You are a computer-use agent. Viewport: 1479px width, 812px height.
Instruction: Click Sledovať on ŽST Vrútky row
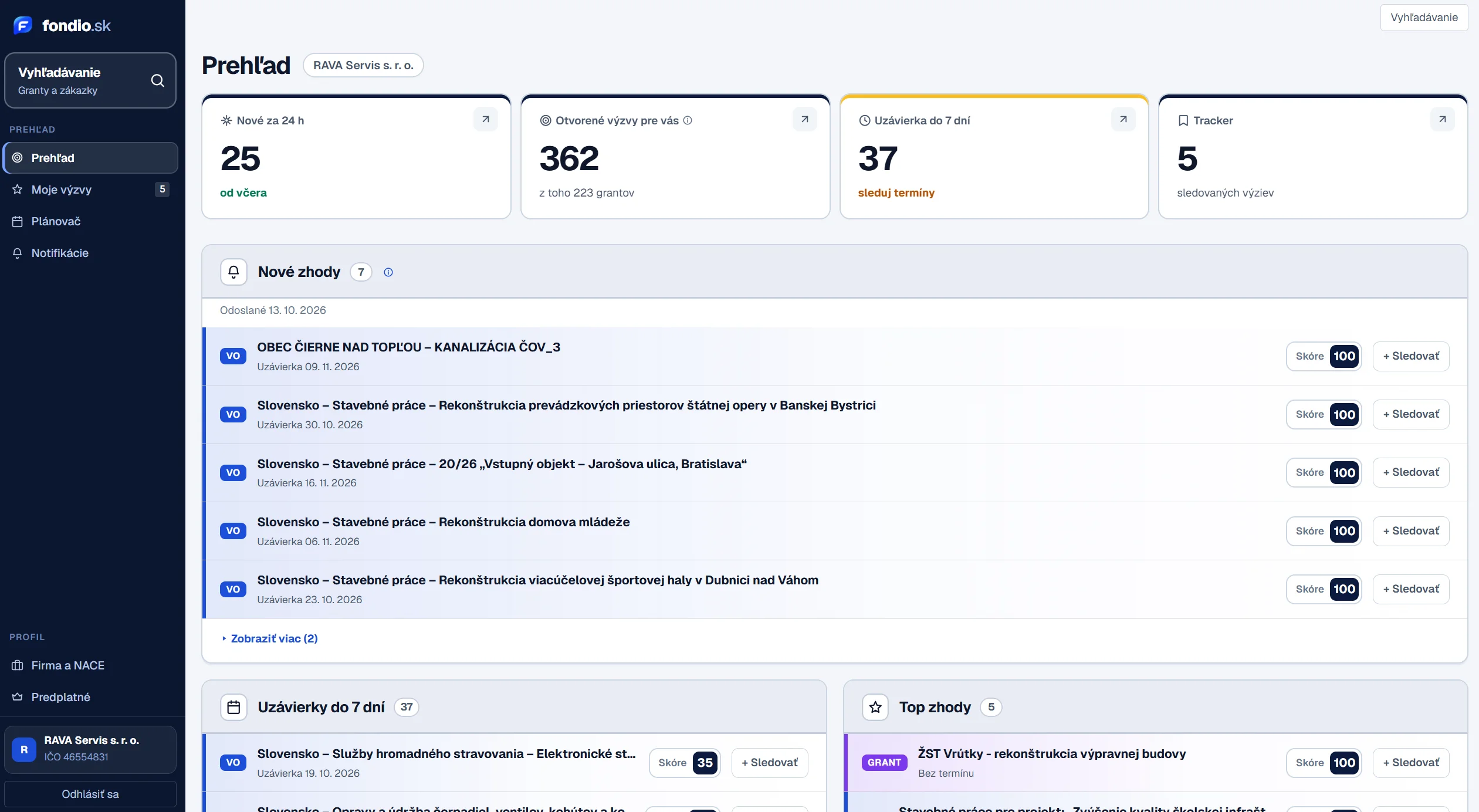1411,763
